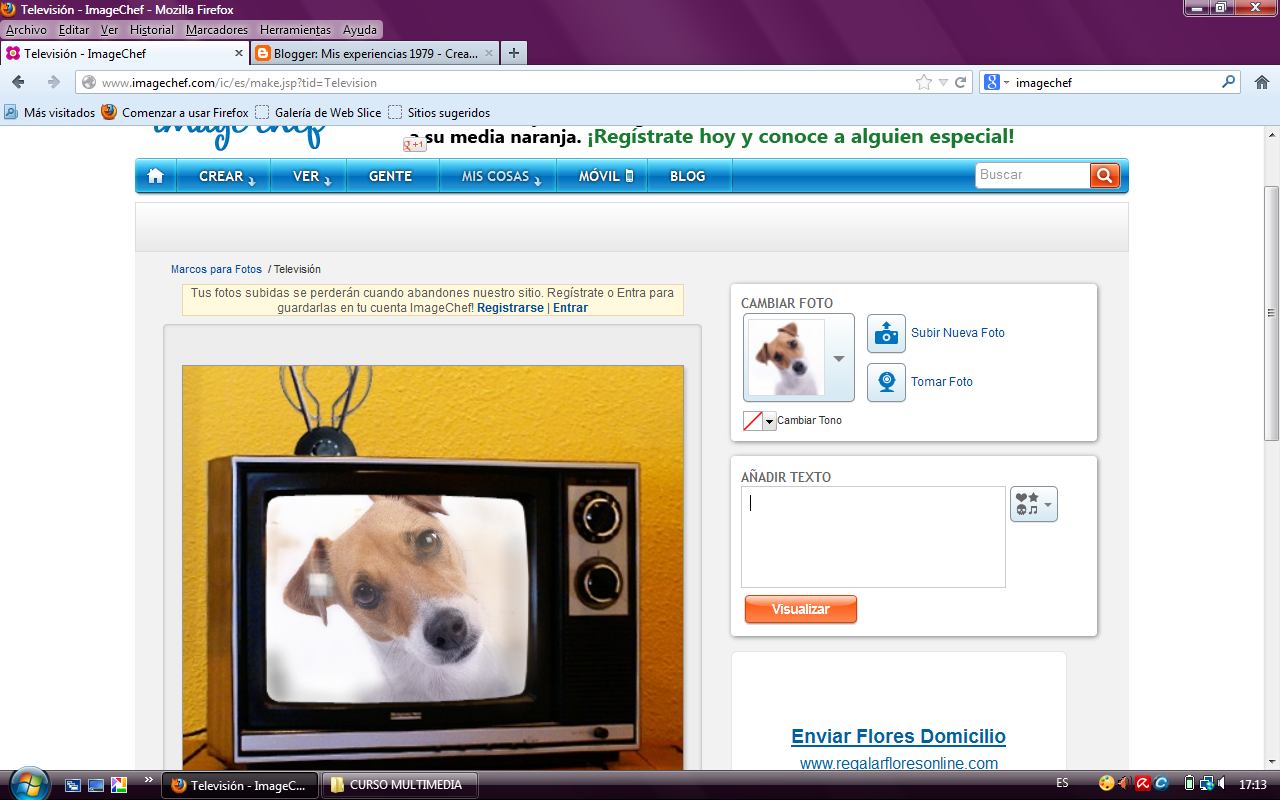Viewport: 1280px width, 800px height.
Task: Click the orange search magnifier icon
Action: click(1104, 175)
